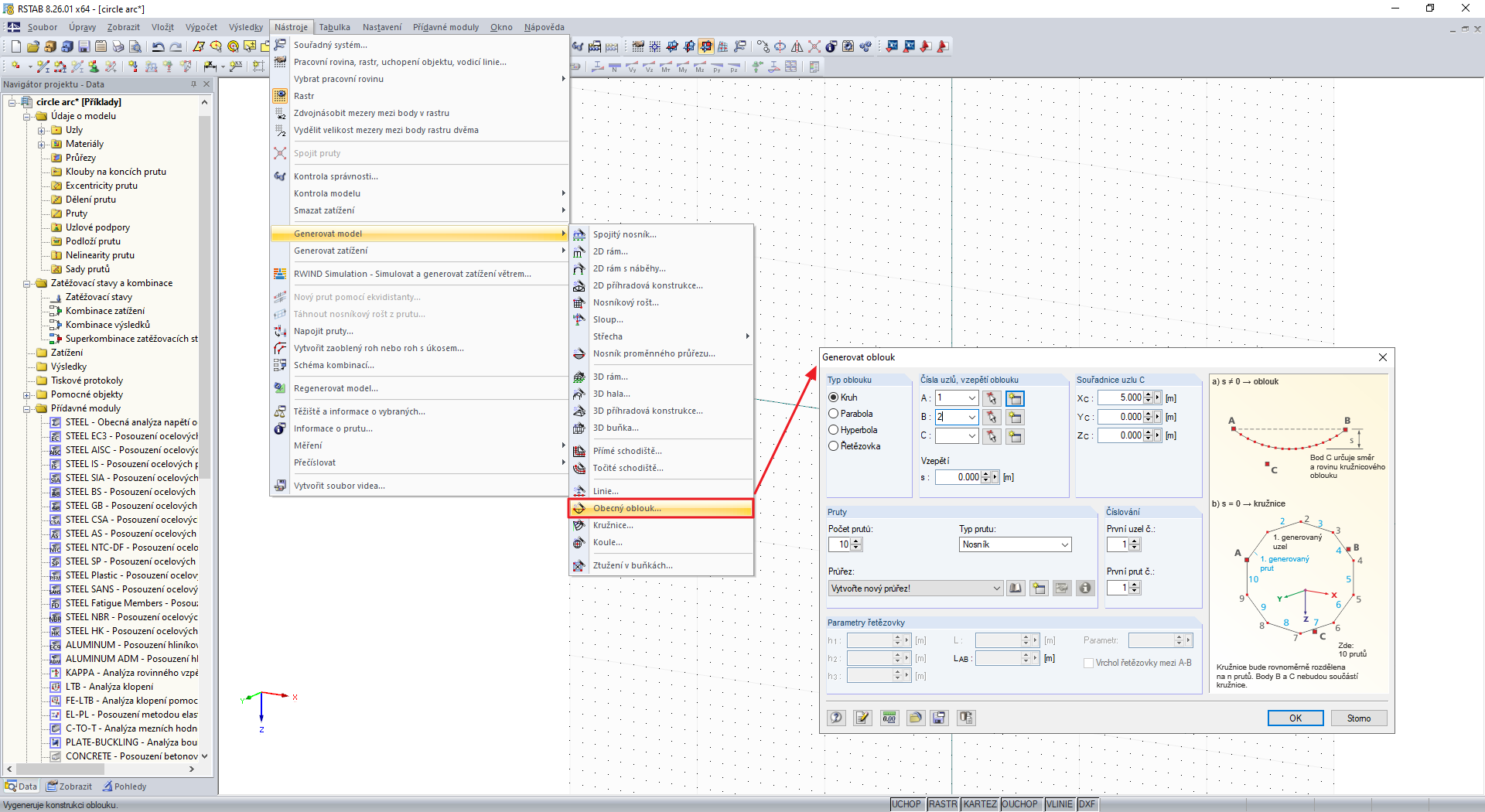1485x812 pixels.
Task: Click OK in Generovat oblouk dialog
Action: point(1296,718)
